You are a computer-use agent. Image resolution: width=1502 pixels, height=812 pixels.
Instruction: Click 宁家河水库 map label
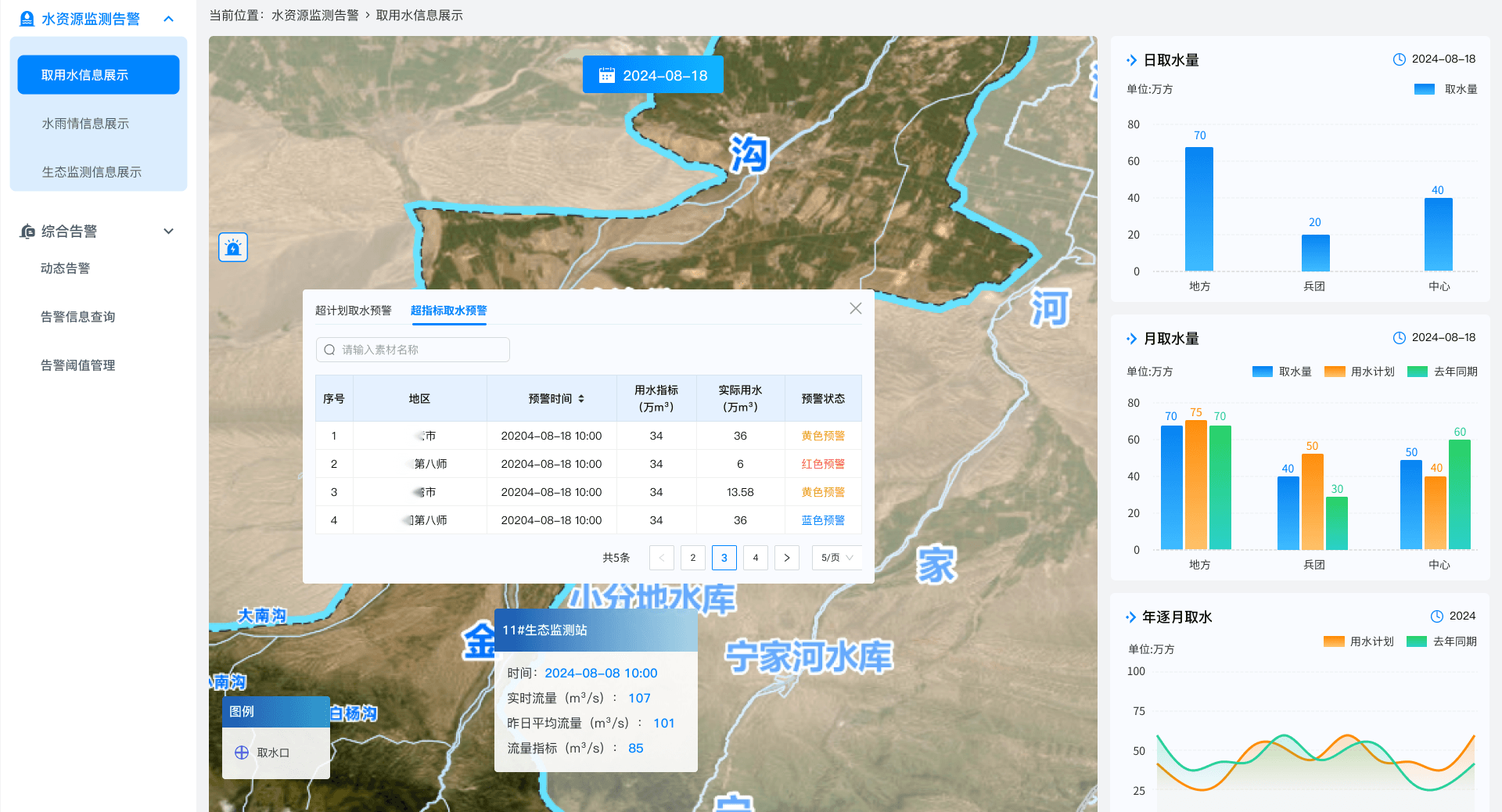tap(809, 656)
